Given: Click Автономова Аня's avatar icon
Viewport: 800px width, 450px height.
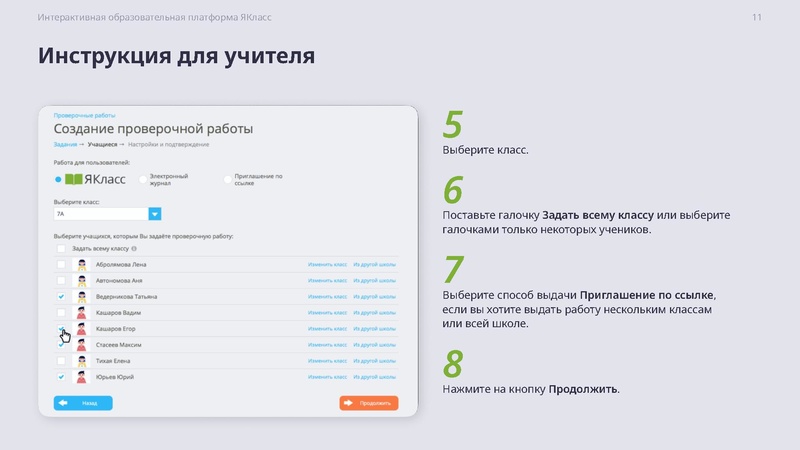Looking at the screenshot, I should [82, 281].
